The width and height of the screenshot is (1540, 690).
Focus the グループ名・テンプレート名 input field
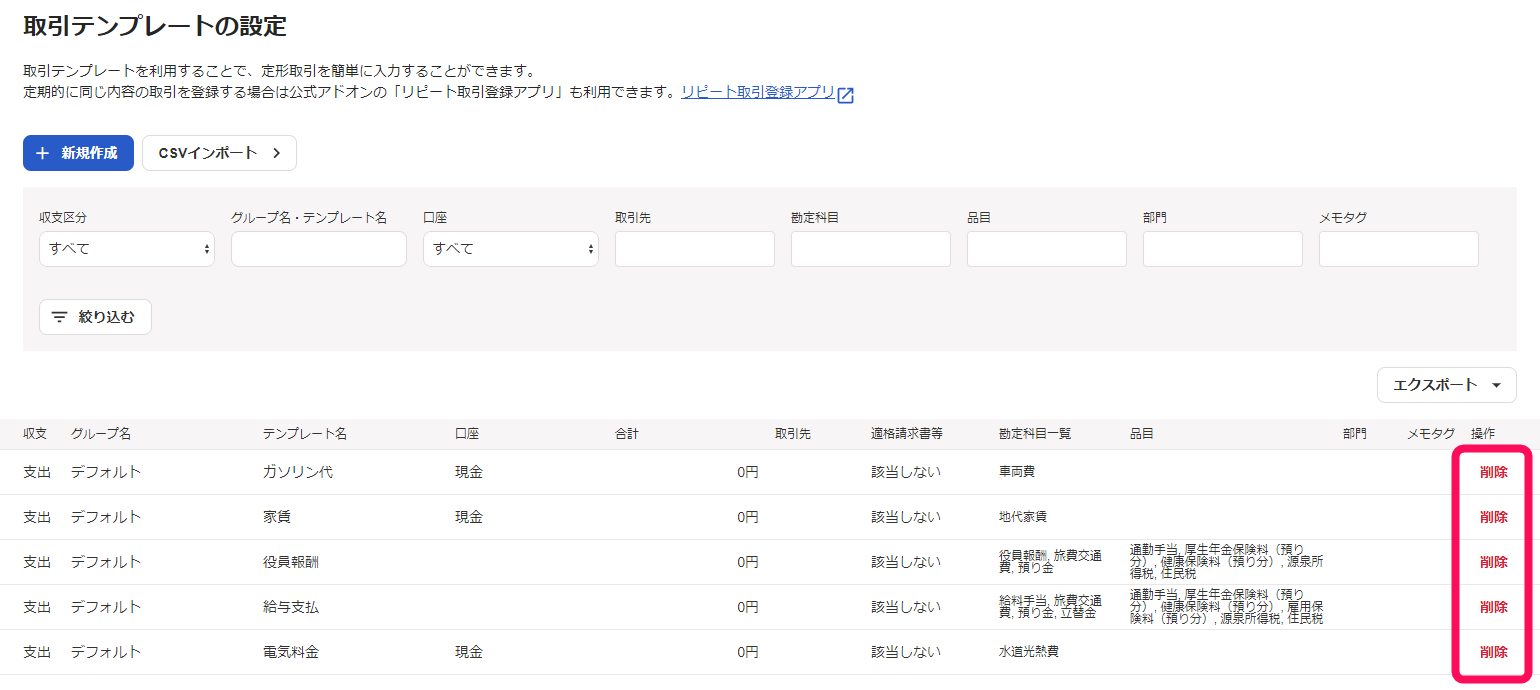point(319,249)
